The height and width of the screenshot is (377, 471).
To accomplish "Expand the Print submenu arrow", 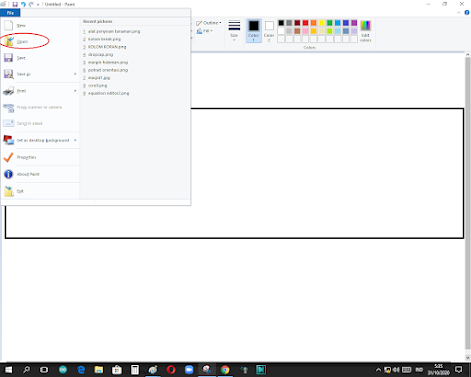I will 75,91.
